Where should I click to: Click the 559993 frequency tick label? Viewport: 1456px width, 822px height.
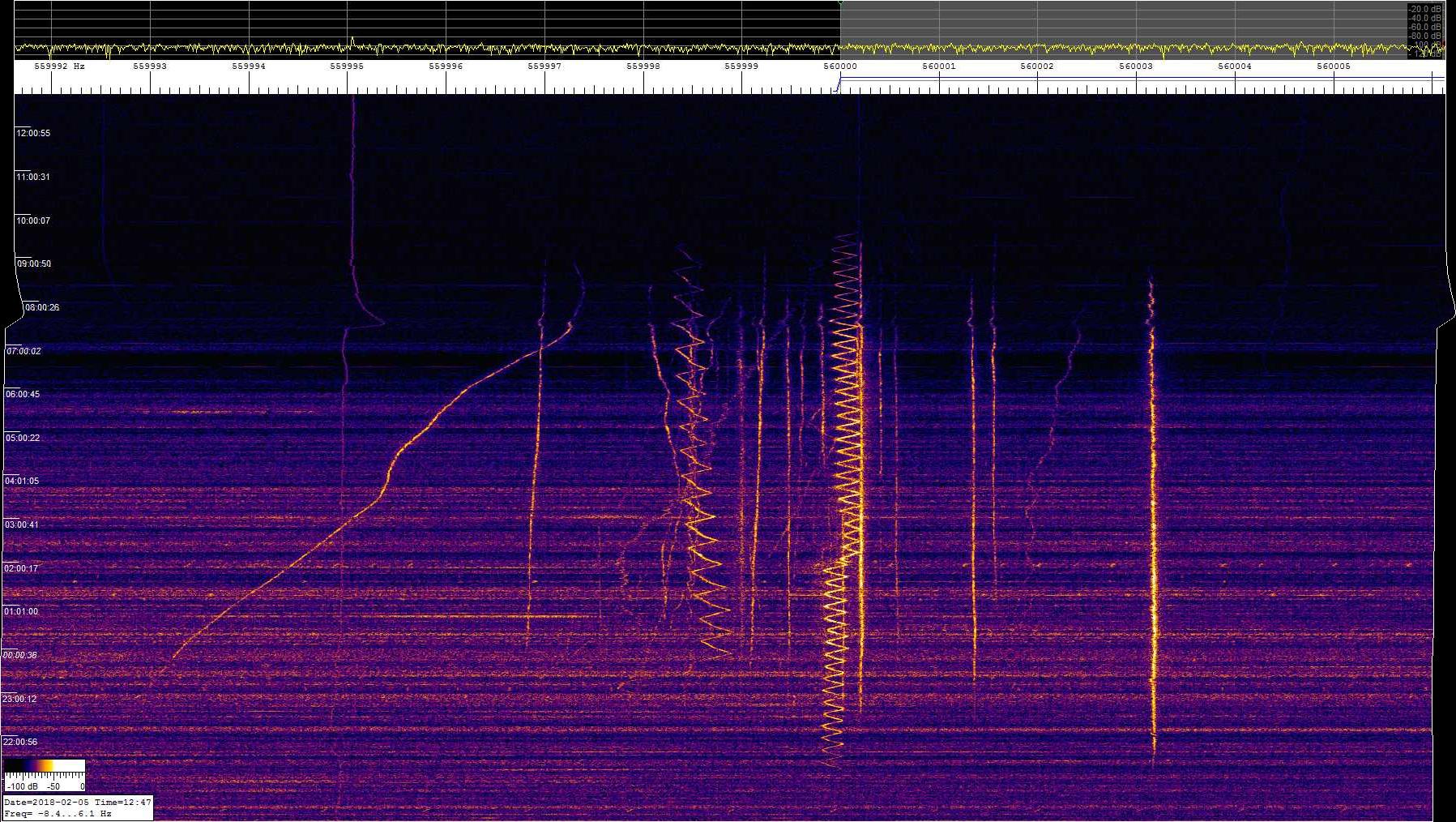151,66
